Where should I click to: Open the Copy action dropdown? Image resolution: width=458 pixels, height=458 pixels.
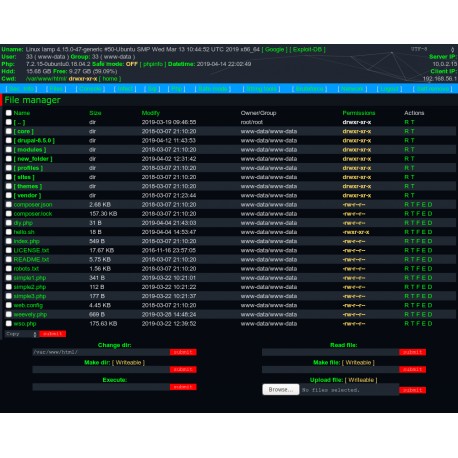(21, 334)
